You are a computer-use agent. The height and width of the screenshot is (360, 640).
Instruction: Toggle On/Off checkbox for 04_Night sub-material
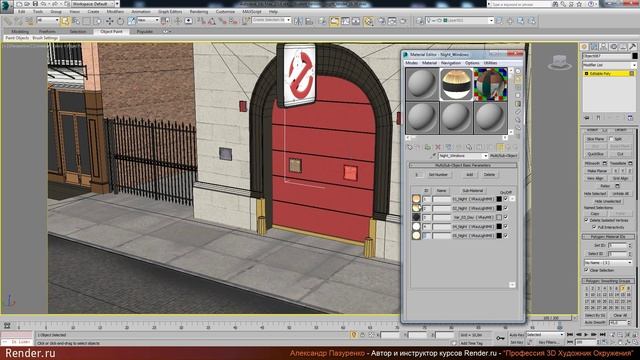(506, 226)
